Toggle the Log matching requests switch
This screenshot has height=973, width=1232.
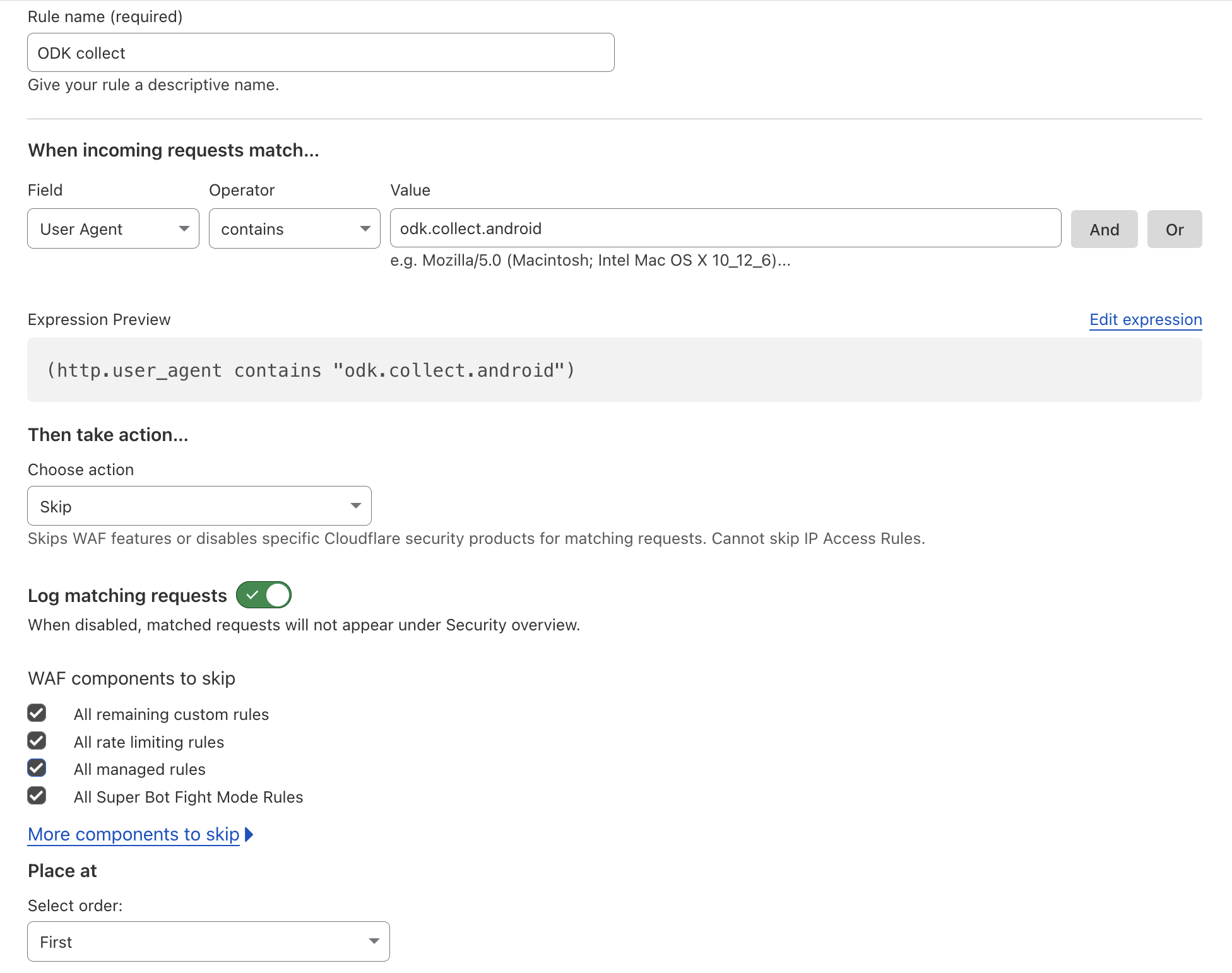tap(264, 594)
